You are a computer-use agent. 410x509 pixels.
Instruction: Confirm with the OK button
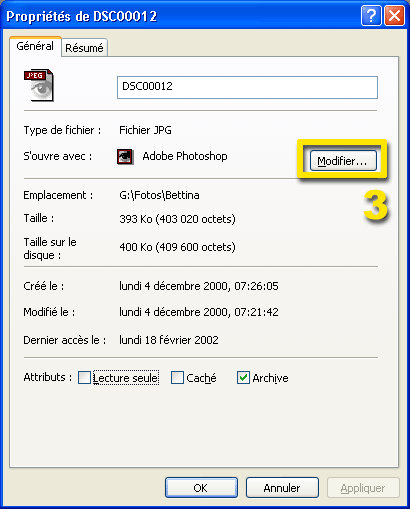tap(201, 488)
